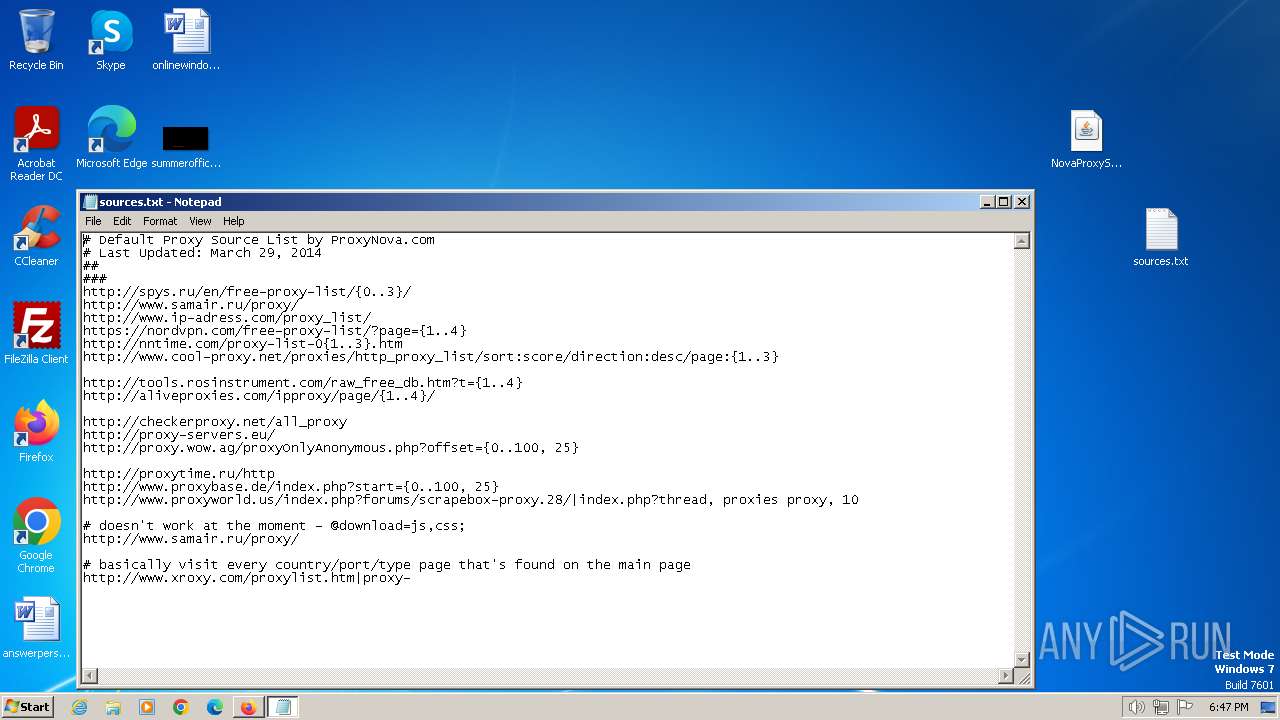Image resolution: width=1280 pixels, height=720 pixels.
Task: Open the Edit menu in Notepad
Action: click(x=122, y=221)
